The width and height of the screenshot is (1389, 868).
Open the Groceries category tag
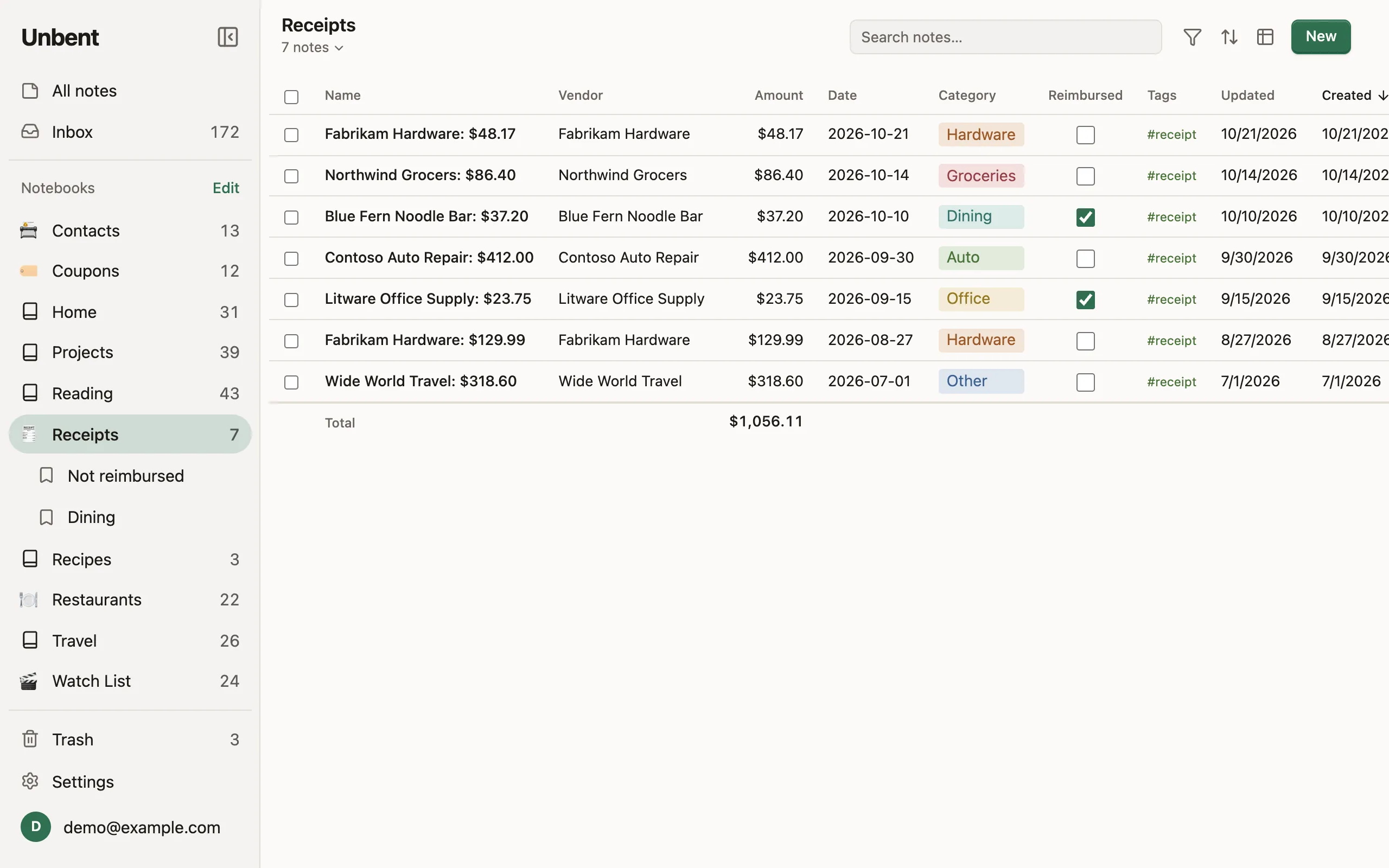click(981, 176)
